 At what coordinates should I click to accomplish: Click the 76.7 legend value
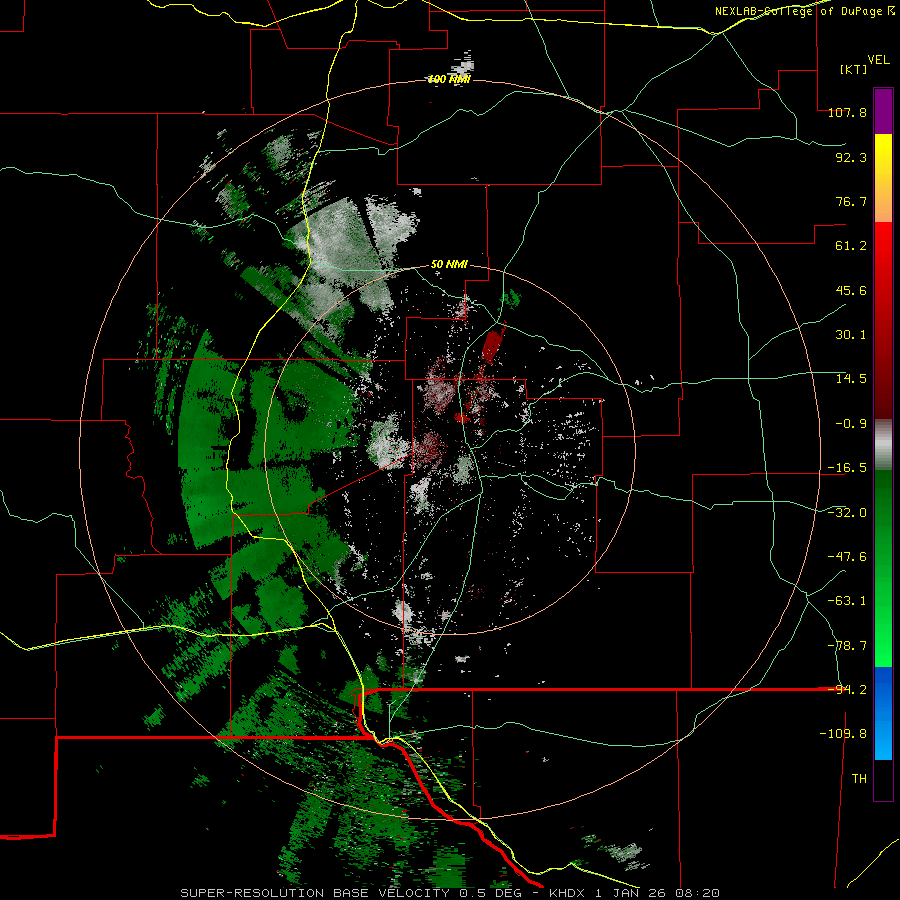click(851, 201)
